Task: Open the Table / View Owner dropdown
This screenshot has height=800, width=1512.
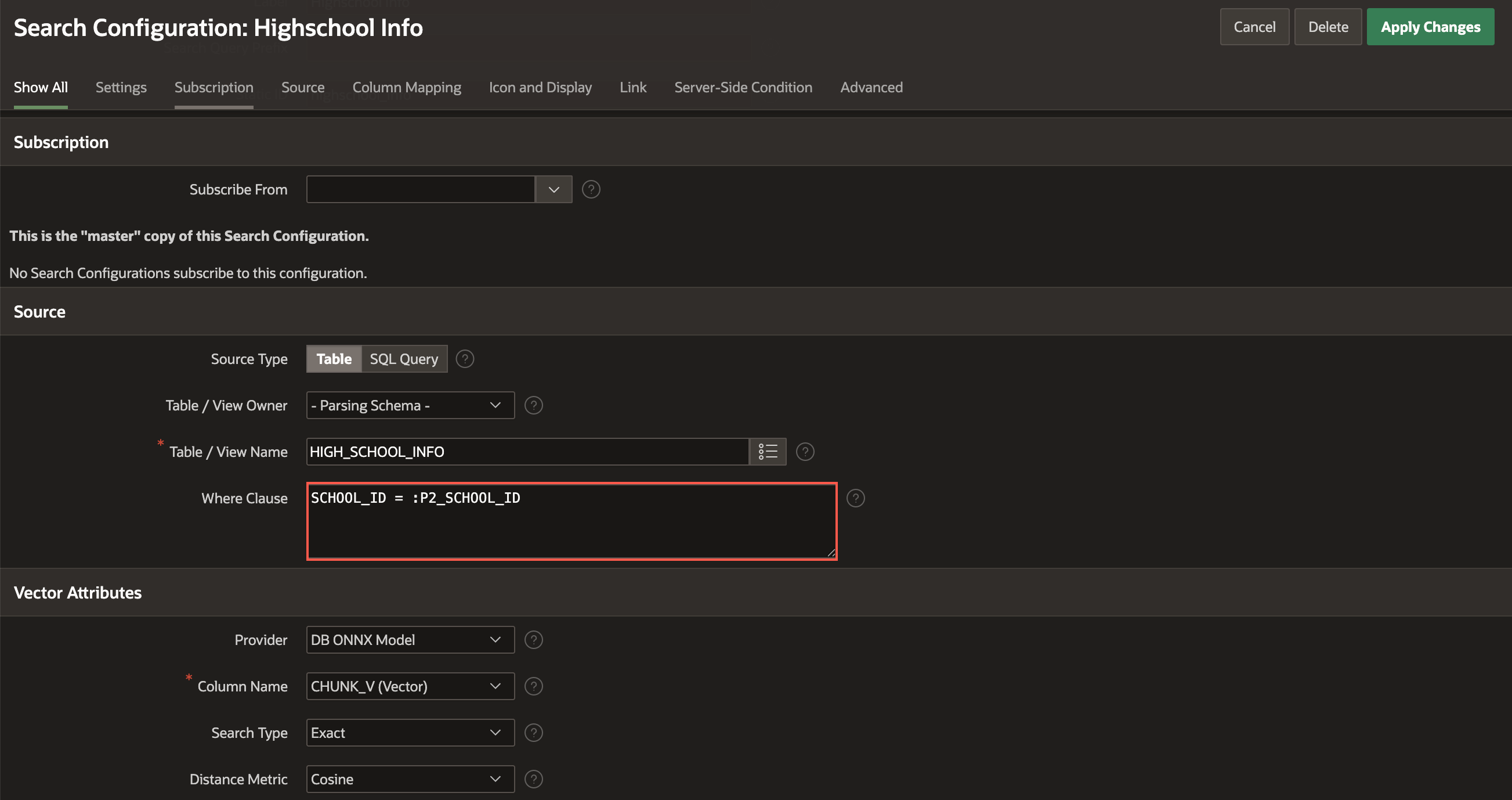Action: click(x=410, y=405)
